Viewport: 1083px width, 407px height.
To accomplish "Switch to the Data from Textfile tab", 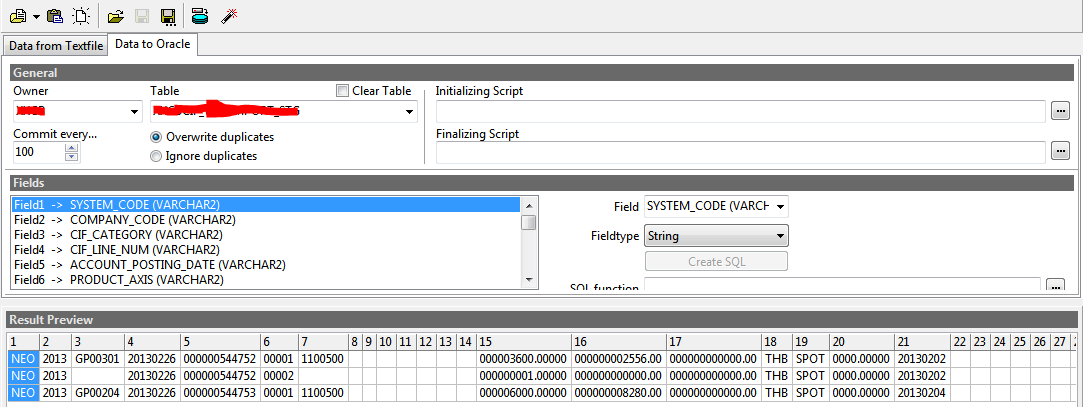I will pyautogui.click(x=54, y=46).
